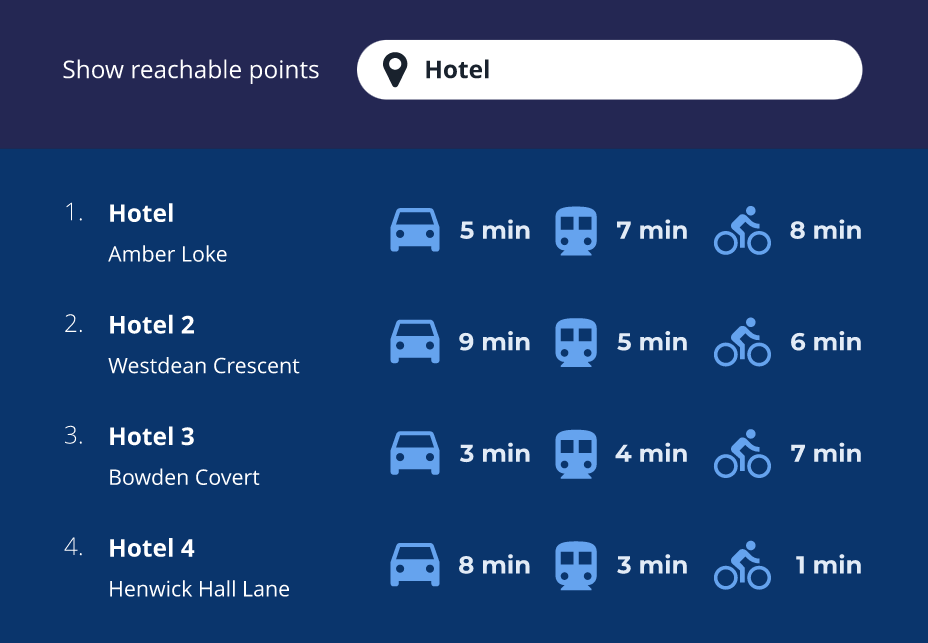Focus the Hotel search input field
The height and width of the screenshot is (643, 928).
630,70
